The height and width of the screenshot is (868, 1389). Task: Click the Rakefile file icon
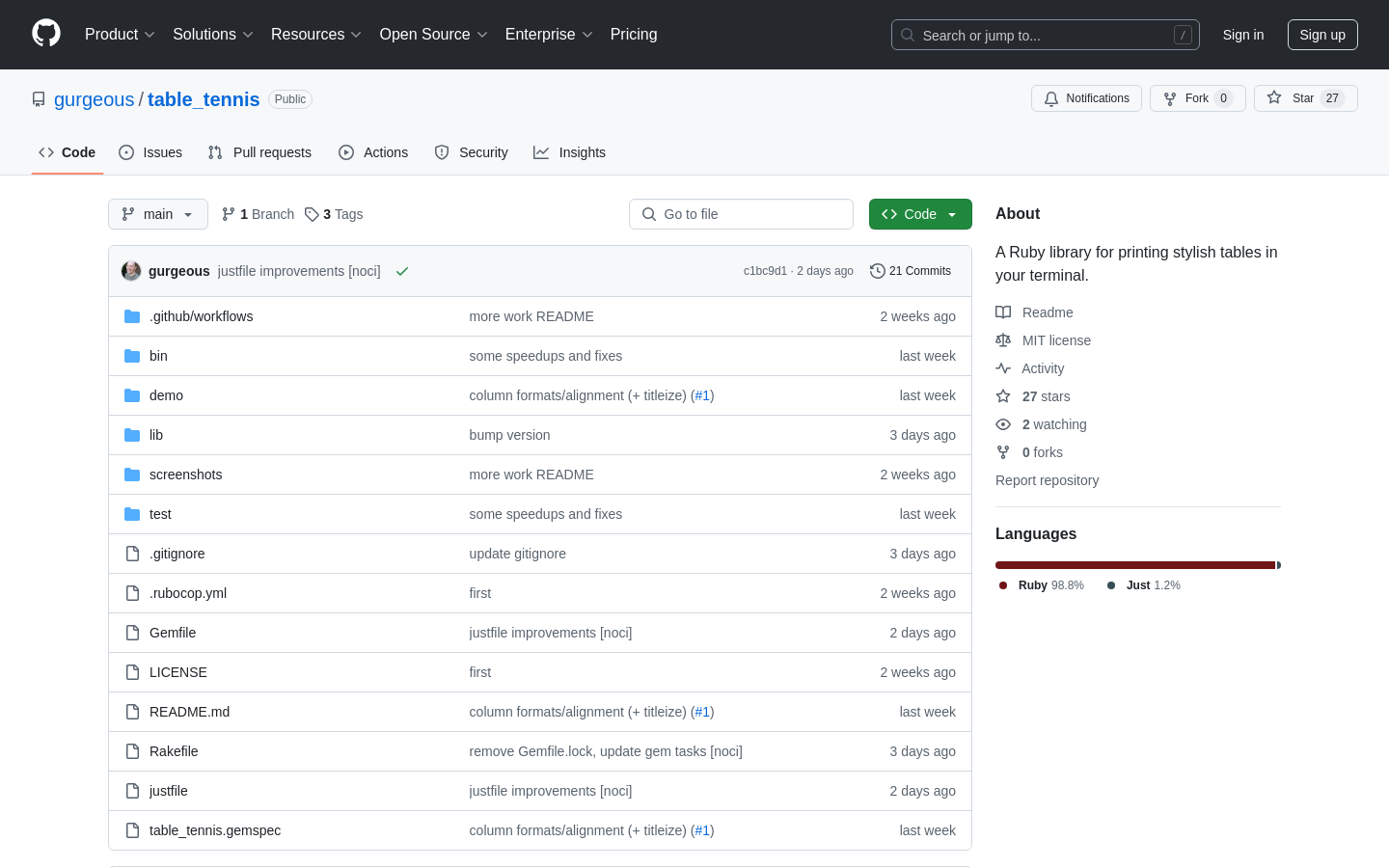(132, 751)
